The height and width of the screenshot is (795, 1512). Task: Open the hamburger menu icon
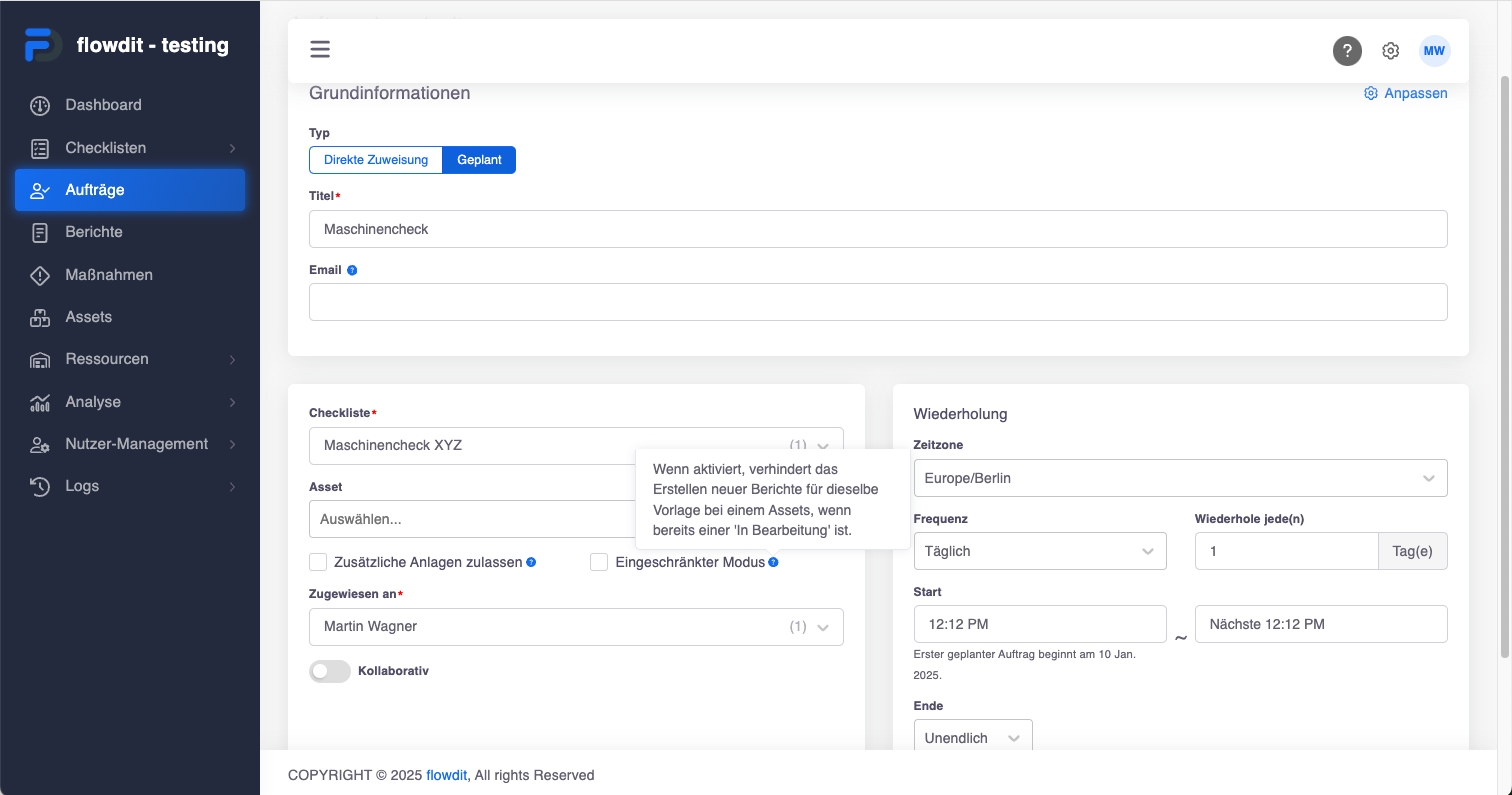(x=320, y=50)
